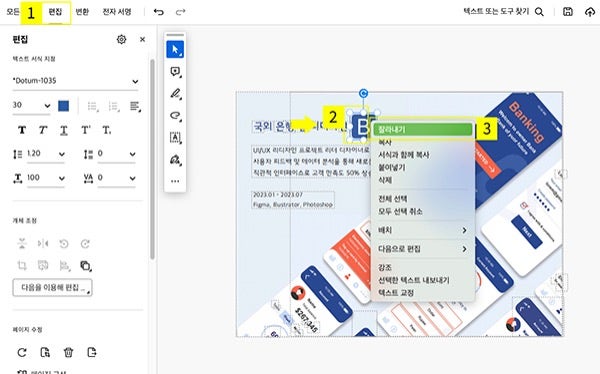Click the undo arrow
The width and height of the screenshot is (600, 374).
(x=158, y=12)
